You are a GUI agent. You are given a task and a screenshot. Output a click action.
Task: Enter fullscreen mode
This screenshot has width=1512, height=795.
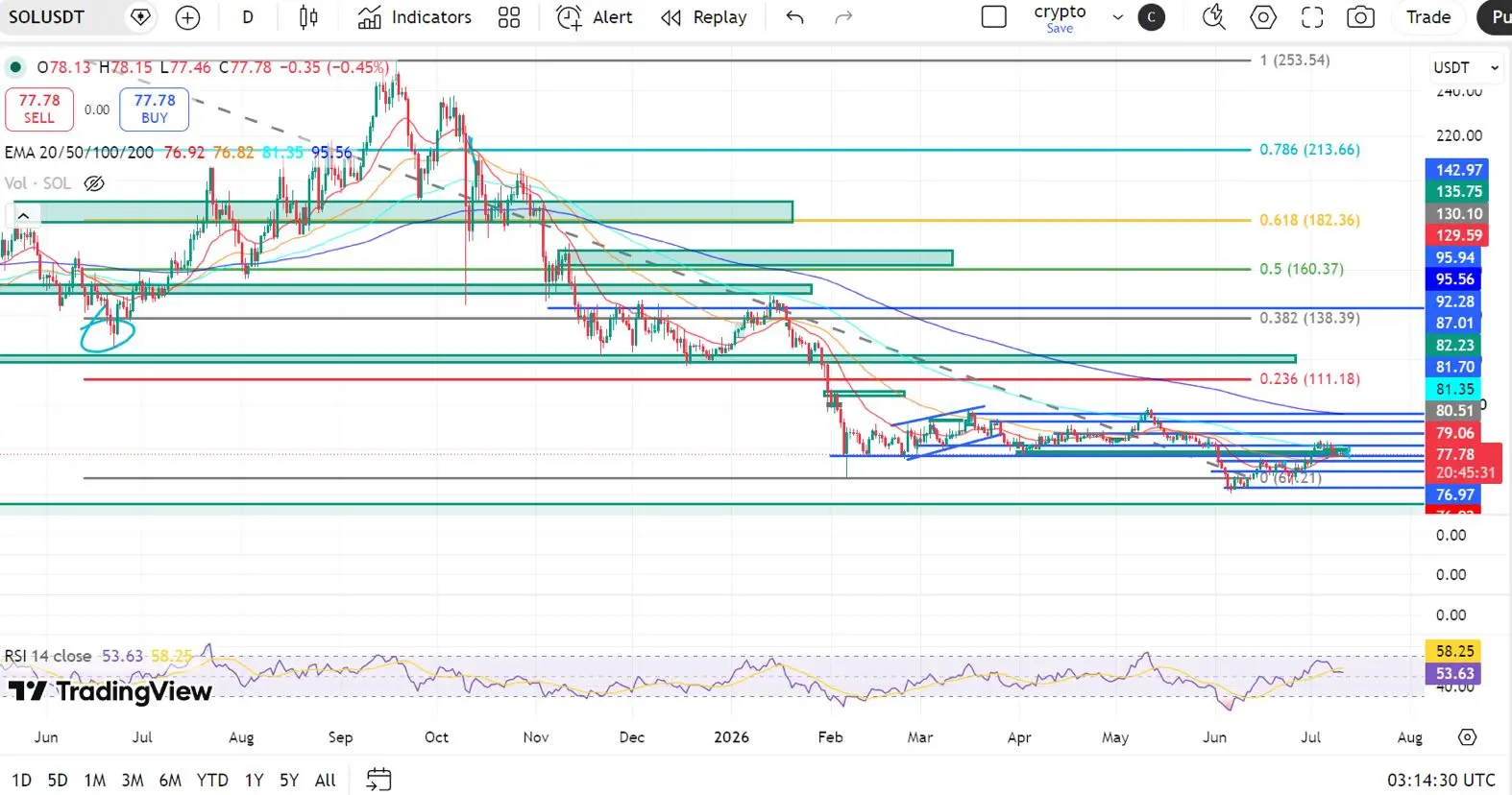point(1312,17)
